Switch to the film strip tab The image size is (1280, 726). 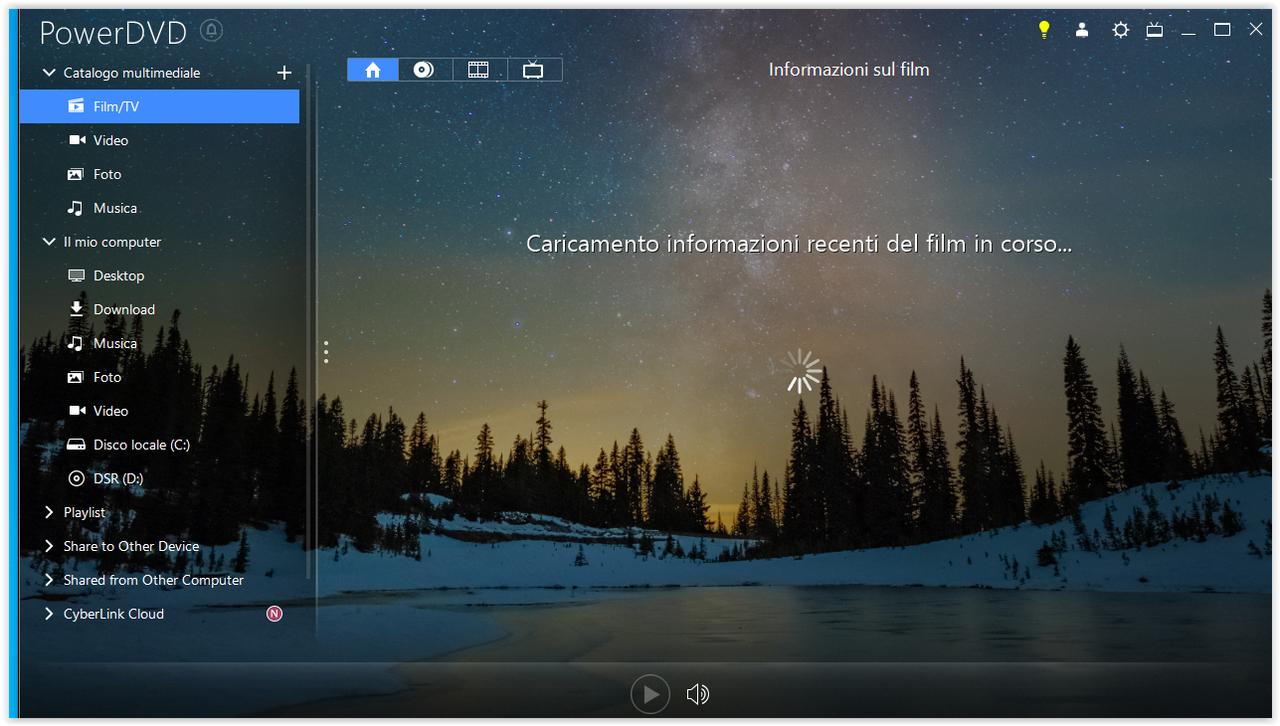pyautogui.click(x=479, y=70)
